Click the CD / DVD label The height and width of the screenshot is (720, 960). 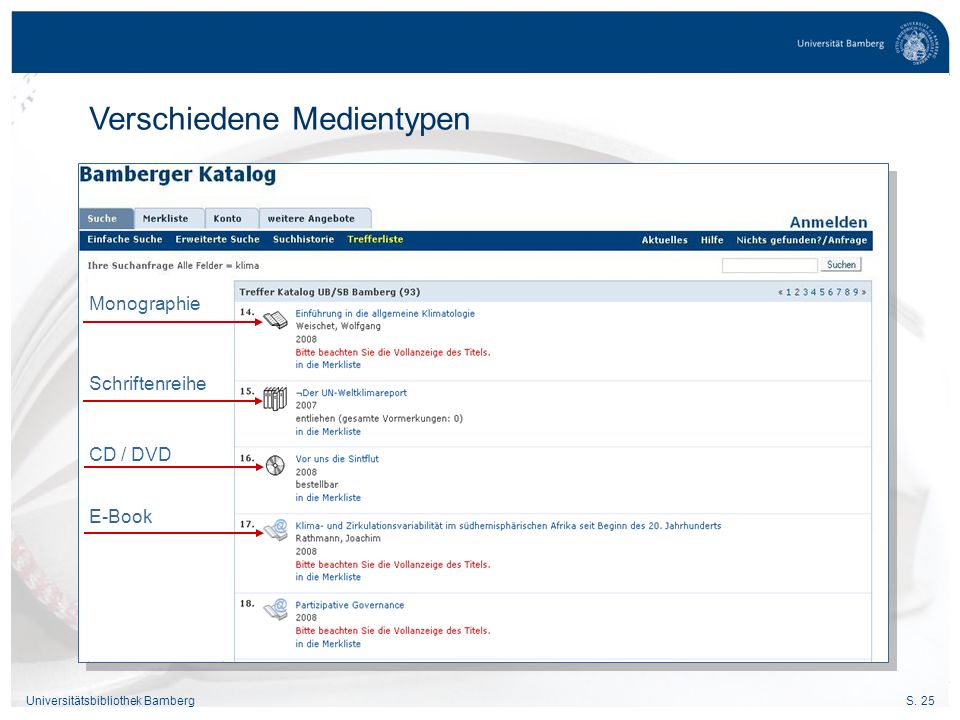130,454
